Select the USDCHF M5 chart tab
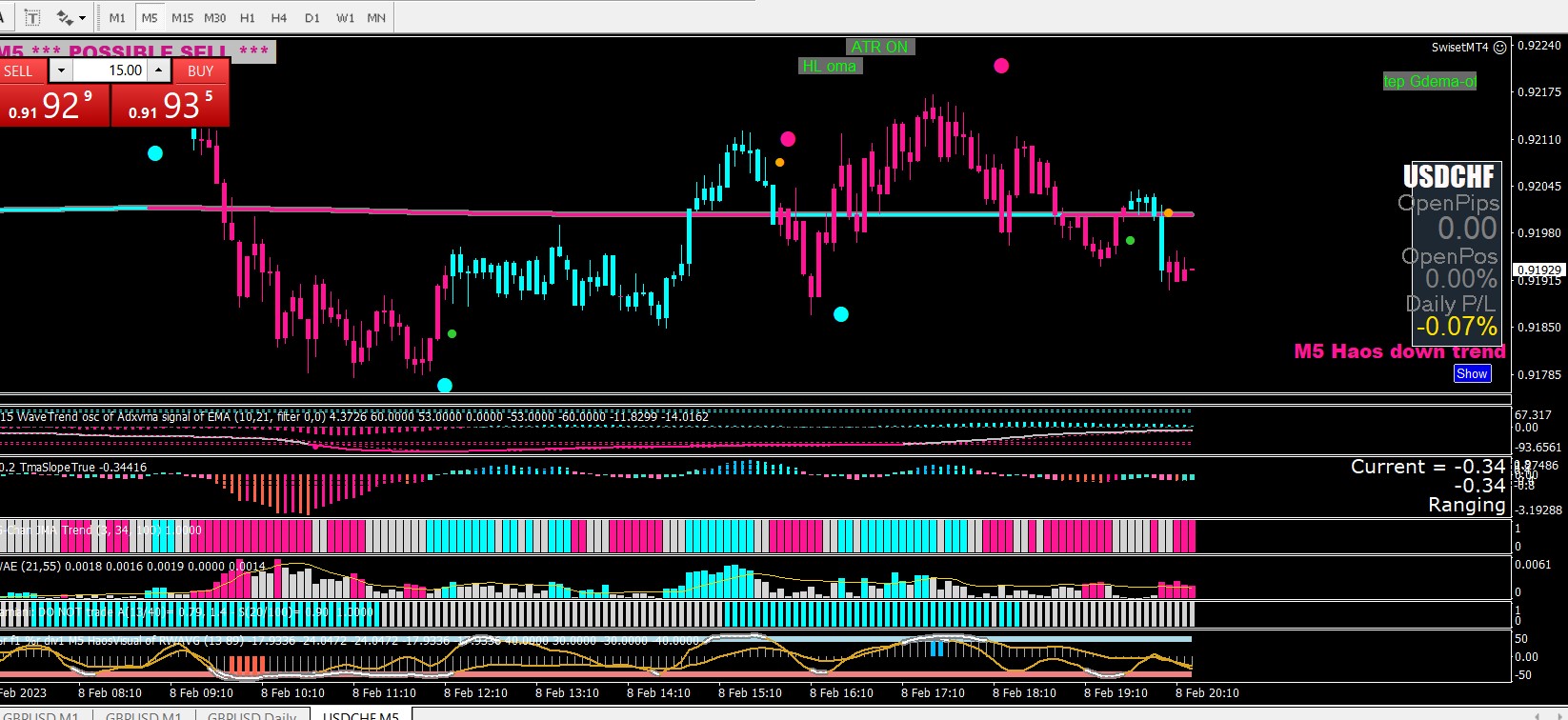The height and width of the screenshot is (720, 1568). [361, 714]
